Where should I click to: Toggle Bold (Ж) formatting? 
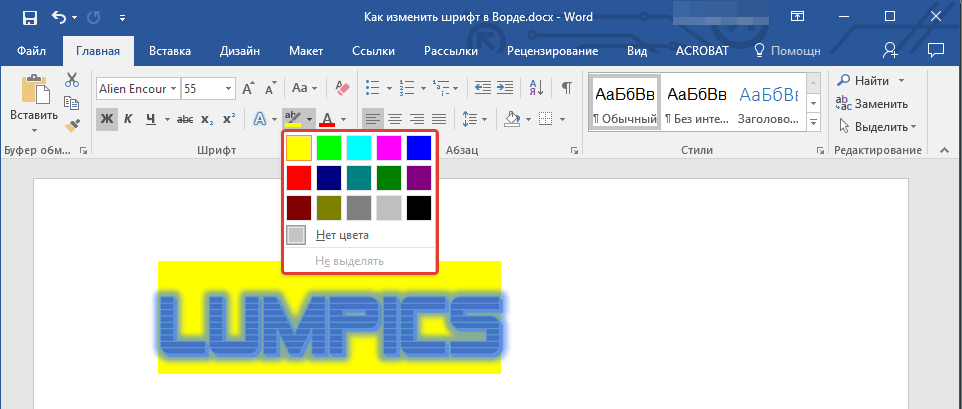[106, 120]
